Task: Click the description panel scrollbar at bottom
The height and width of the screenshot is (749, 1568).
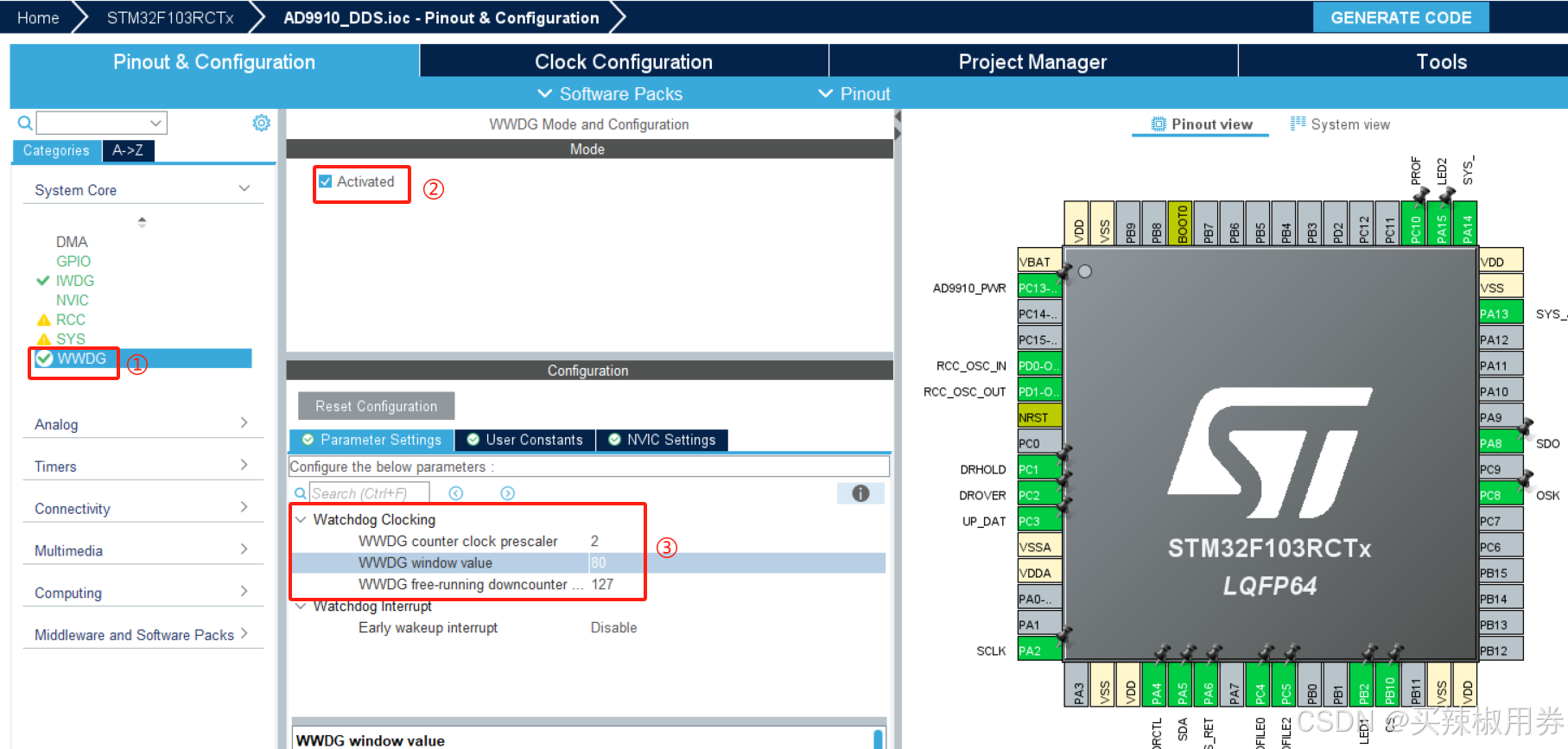Action: coord(879,739)
